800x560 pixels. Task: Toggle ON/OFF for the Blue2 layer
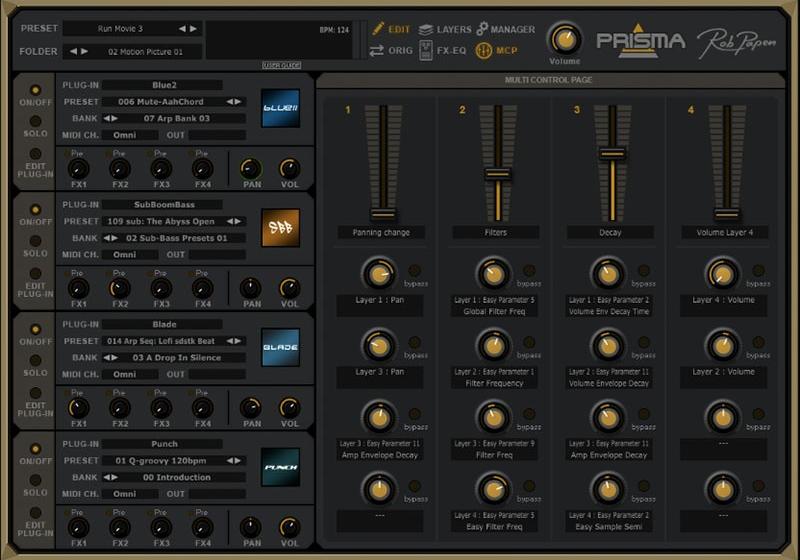(35, 91)
